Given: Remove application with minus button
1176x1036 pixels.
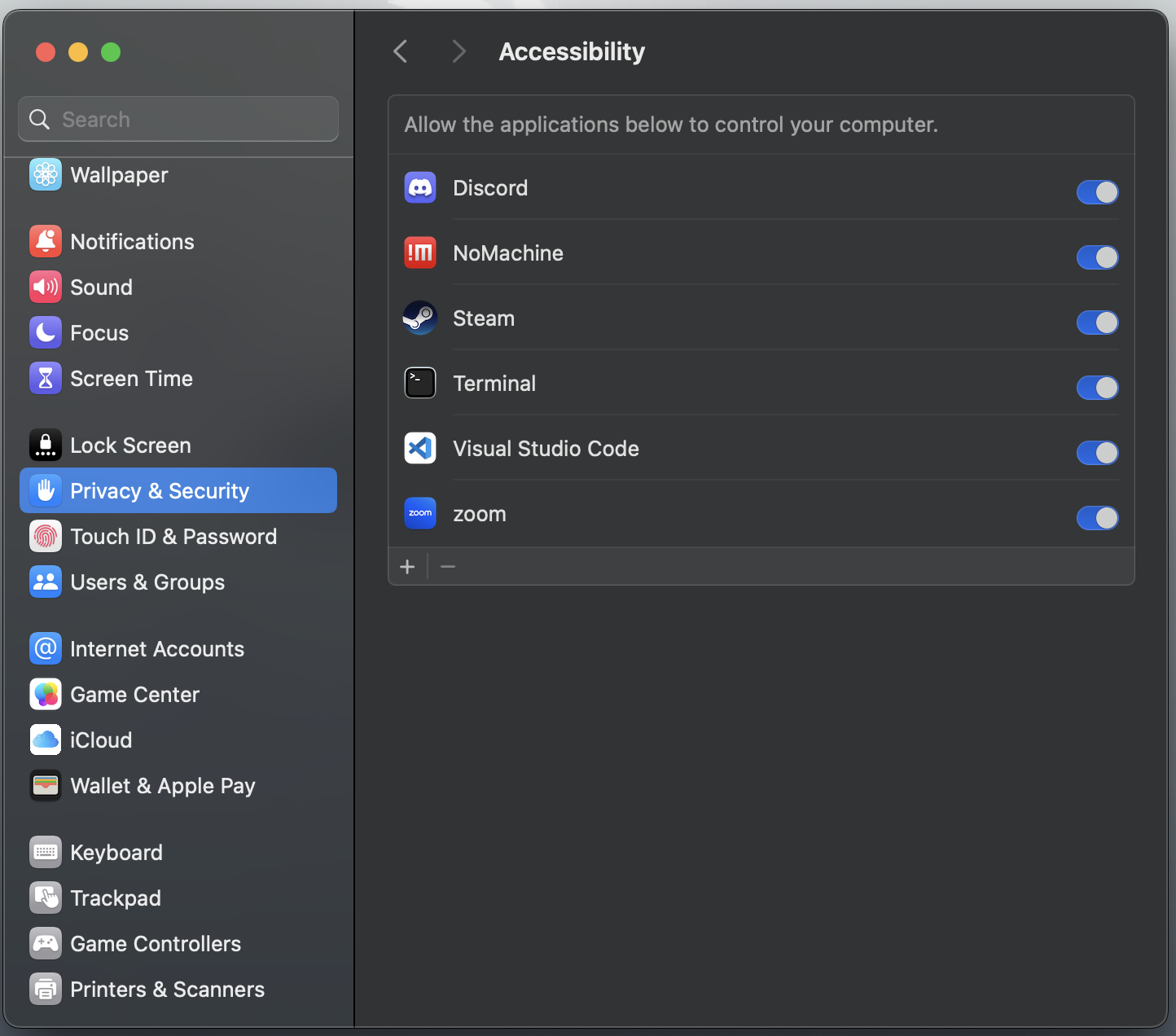Looking at the screenshot, I should click(x=448, y=566).
